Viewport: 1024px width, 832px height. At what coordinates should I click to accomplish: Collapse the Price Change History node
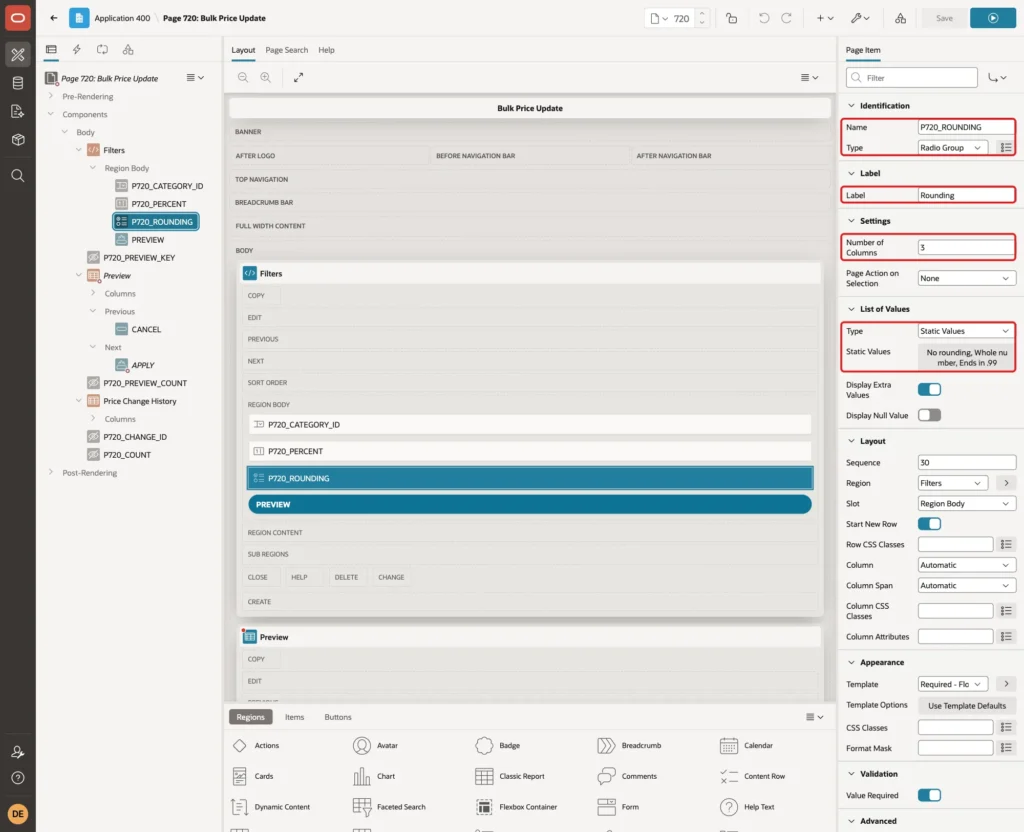tap(79, 401)
